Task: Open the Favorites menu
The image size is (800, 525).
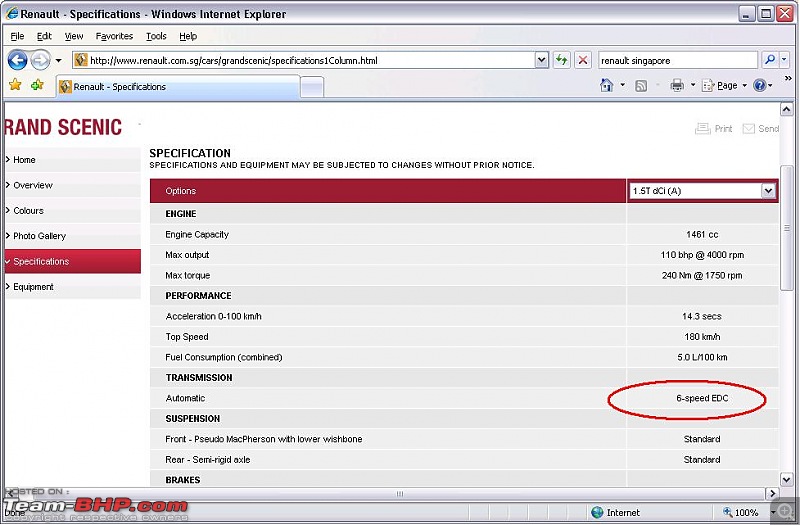Action: click(x=114, y=36)
